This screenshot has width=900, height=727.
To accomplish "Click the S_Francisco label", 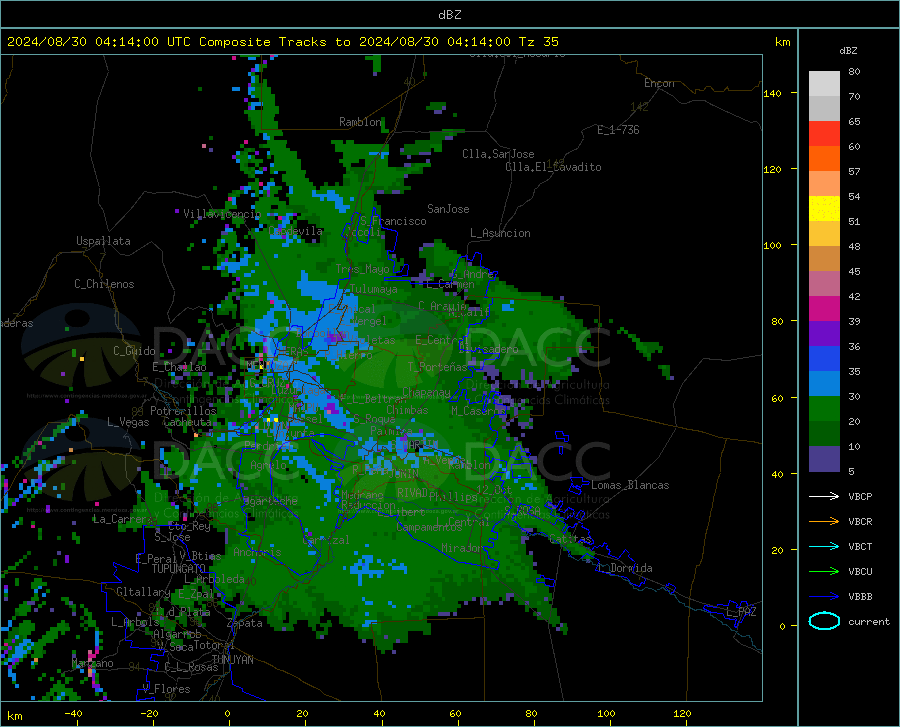I will (x=393, y=221).
